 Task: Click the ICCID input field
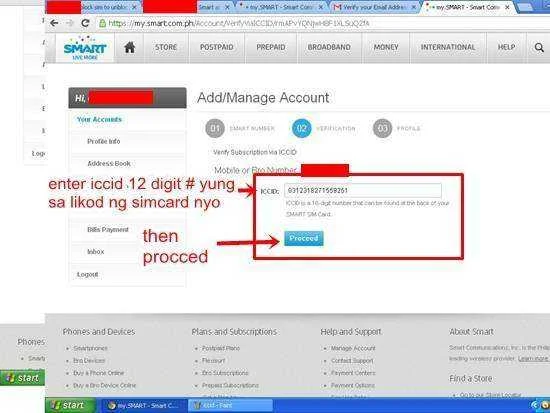tap(363, 191)
